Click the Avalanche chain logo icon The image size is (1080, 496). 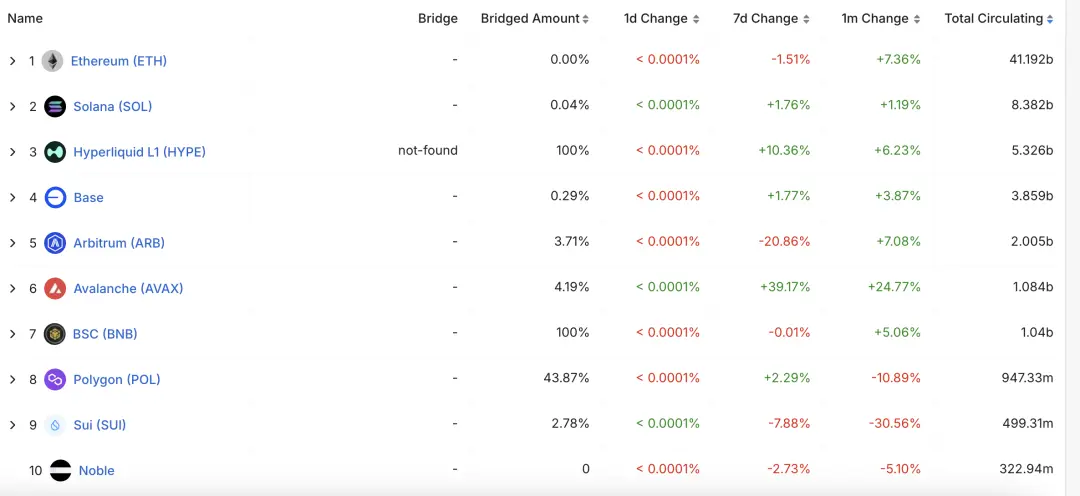[55, 289]
